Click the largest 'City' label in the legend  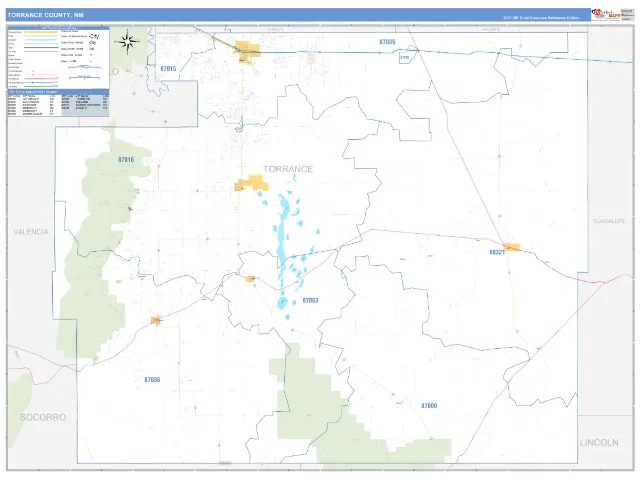tap(94, 36)
